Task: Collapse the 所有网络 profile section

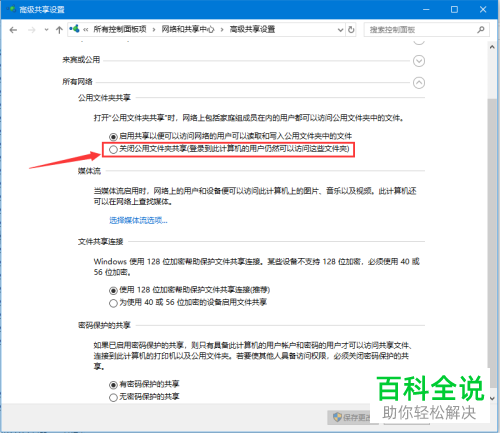Action: click(x=419, y=83)
